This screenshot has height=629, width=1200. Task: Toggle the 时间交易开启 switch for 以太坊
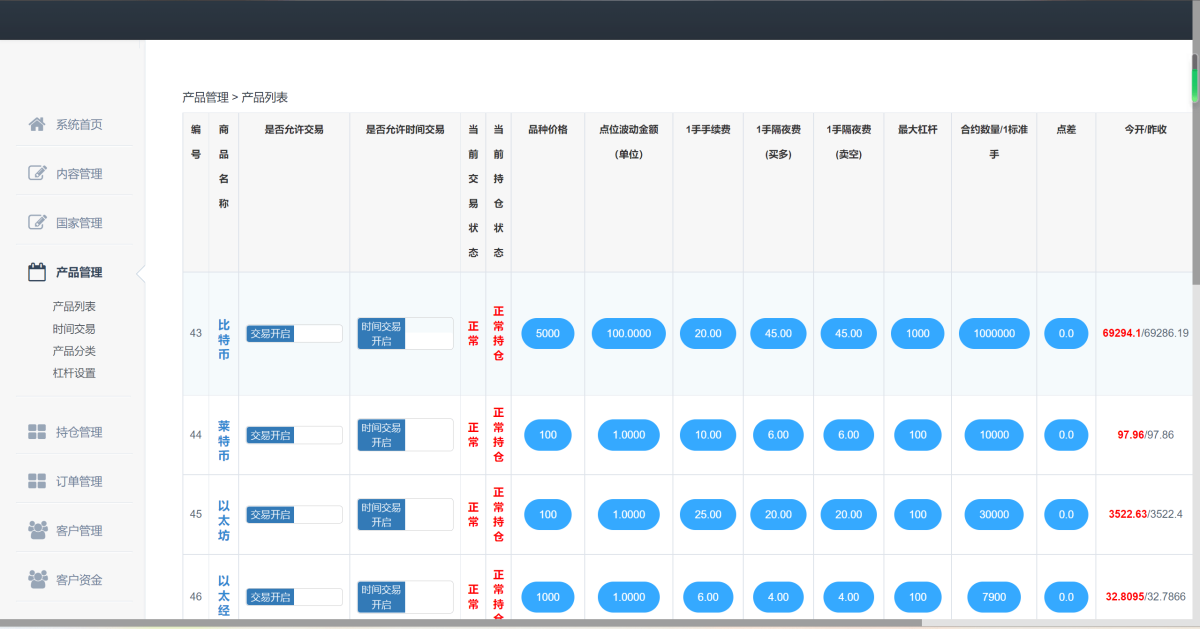[x=405, y=515]
